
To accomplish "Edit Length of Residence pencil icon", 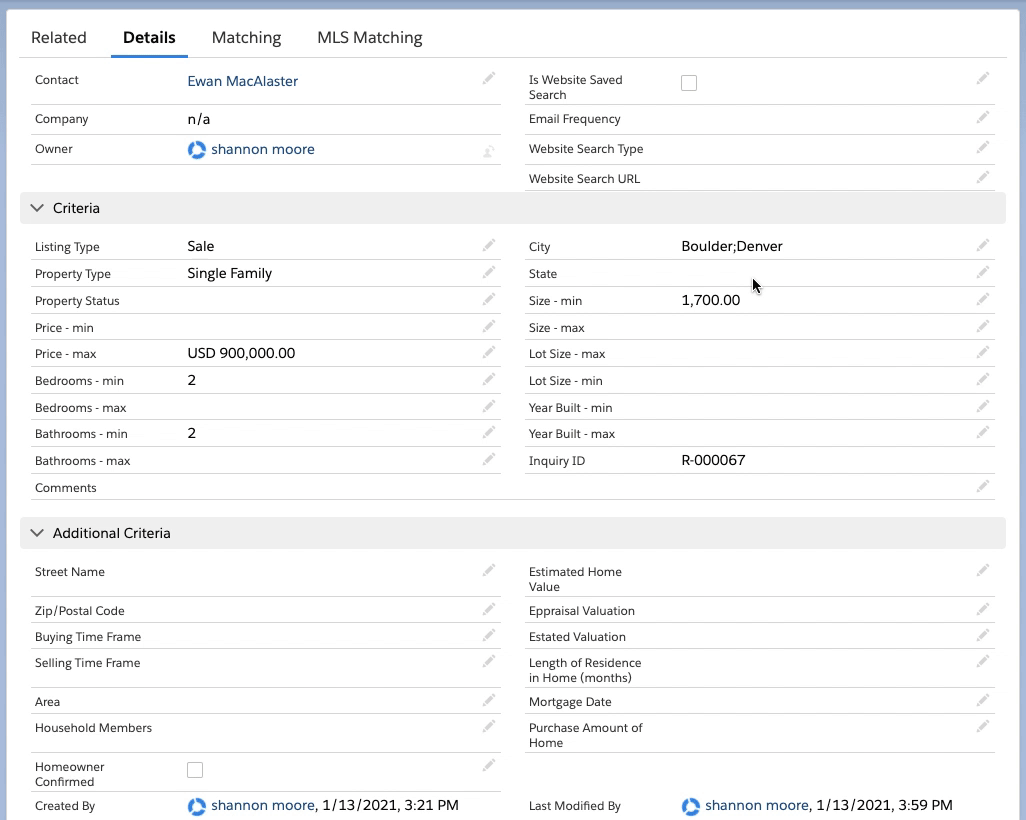I will pyautogui.click(x=983, y=662).
